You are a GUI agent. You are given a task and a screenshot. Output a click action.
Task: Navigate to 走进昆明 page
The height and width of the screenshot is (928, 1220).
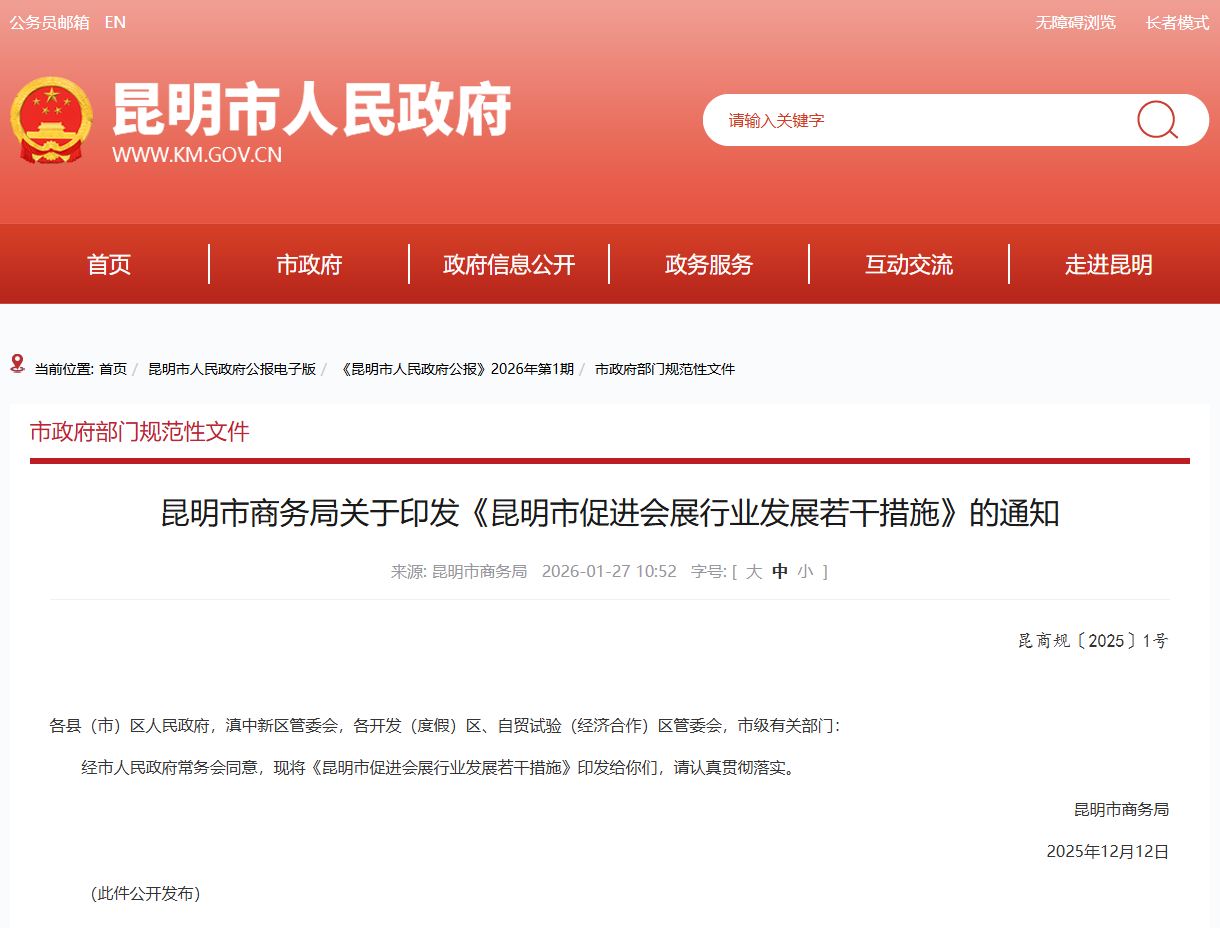click(1109, 265)
